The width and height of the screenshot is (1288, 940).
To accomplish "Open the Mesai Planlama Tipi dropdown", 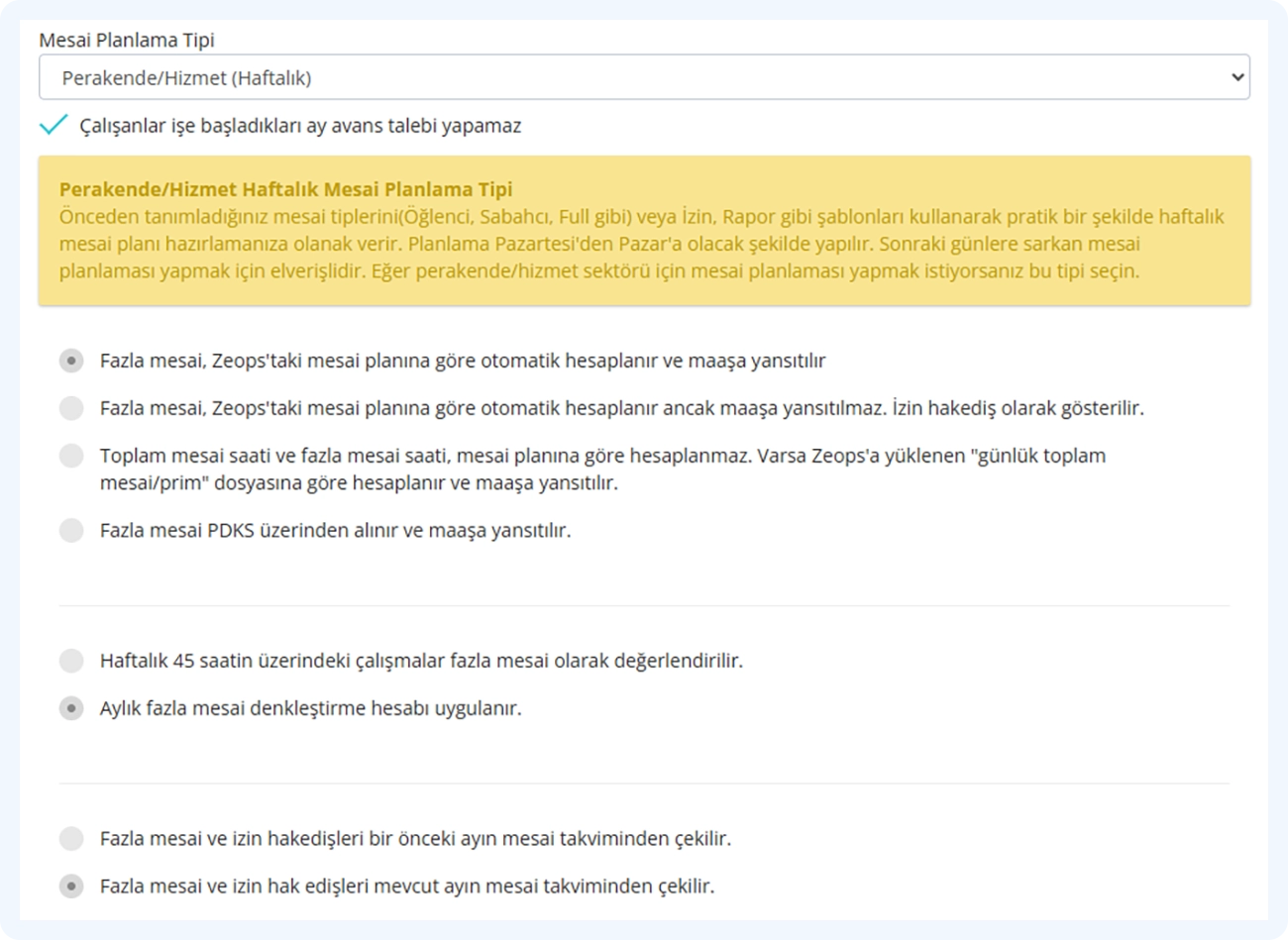I will pyautogui.click(x=644, y=77).
